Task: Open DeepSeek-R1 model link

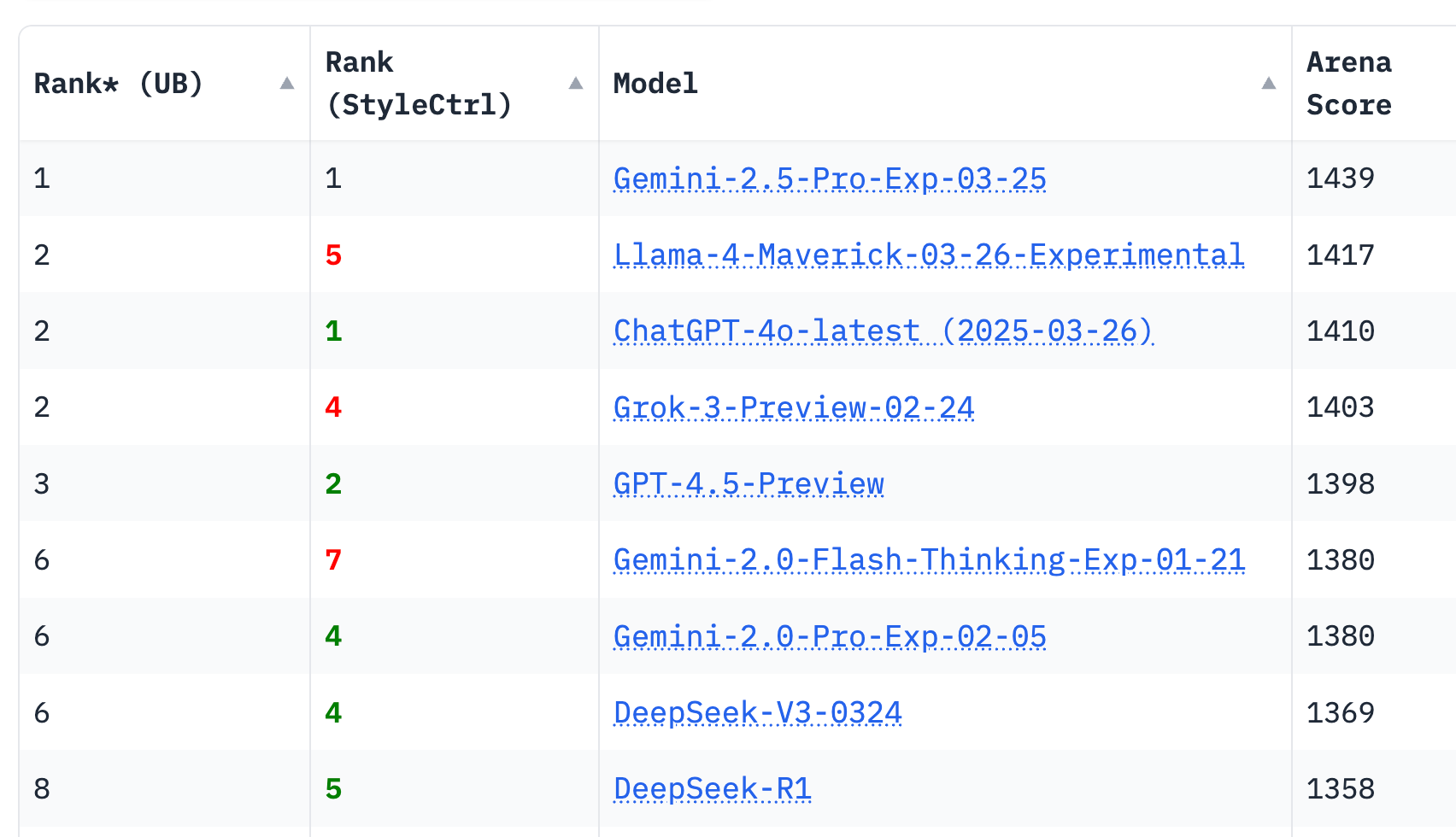Action: point(713,788)
